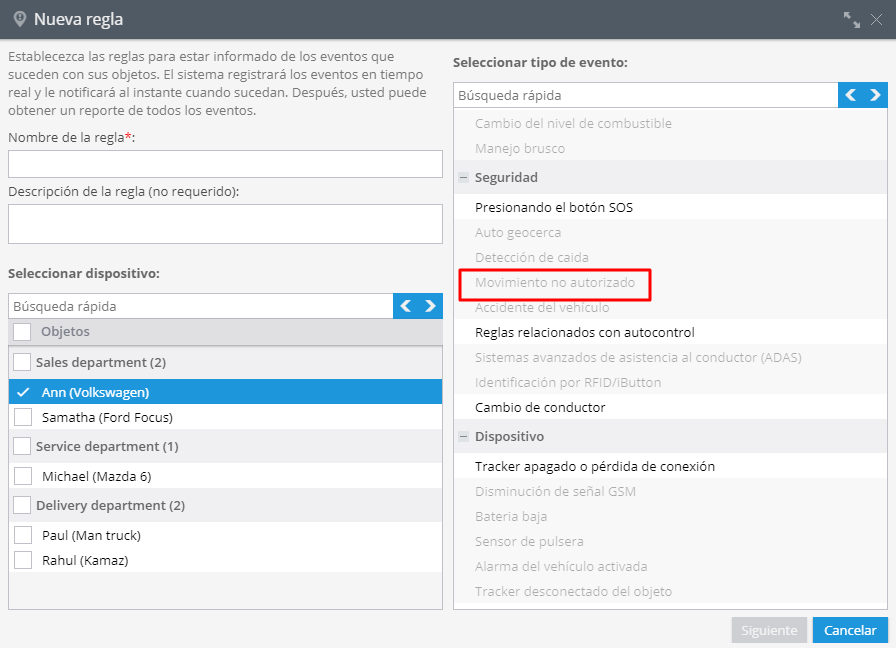Image resolution: width=896 pixels, height=648 pixels.
Task: Collapse the Seguridad event group
Action: 464,178
